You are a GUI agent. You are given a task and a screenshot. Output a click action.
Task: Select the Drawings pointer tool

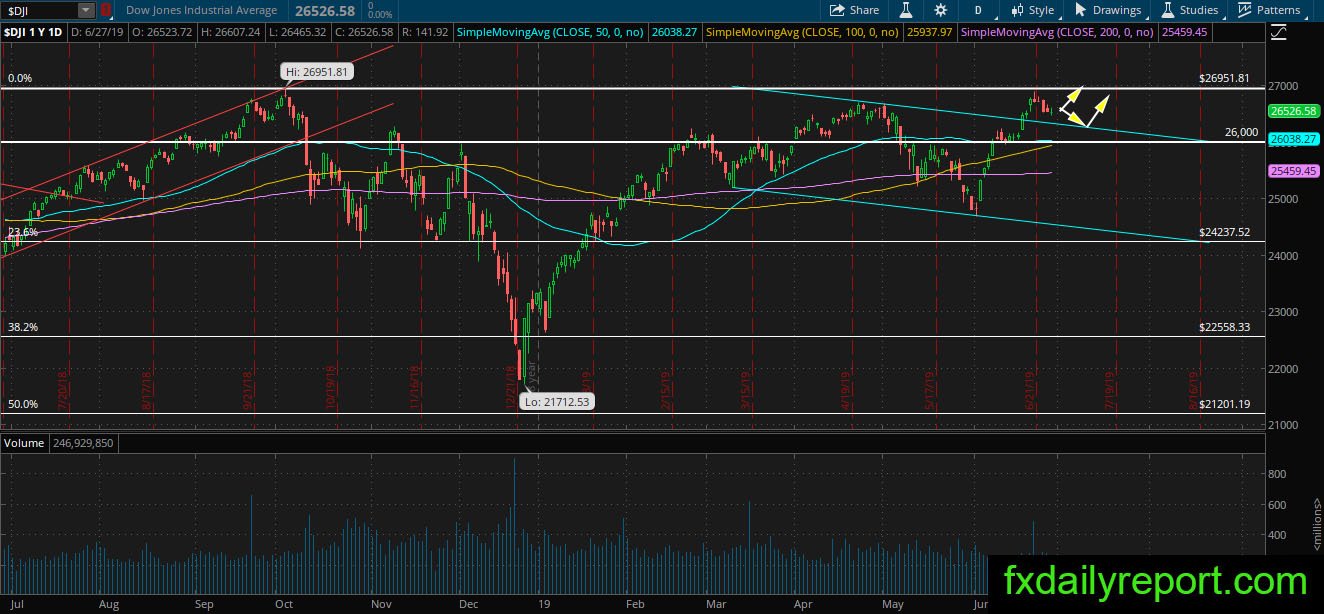[1108, 10]
